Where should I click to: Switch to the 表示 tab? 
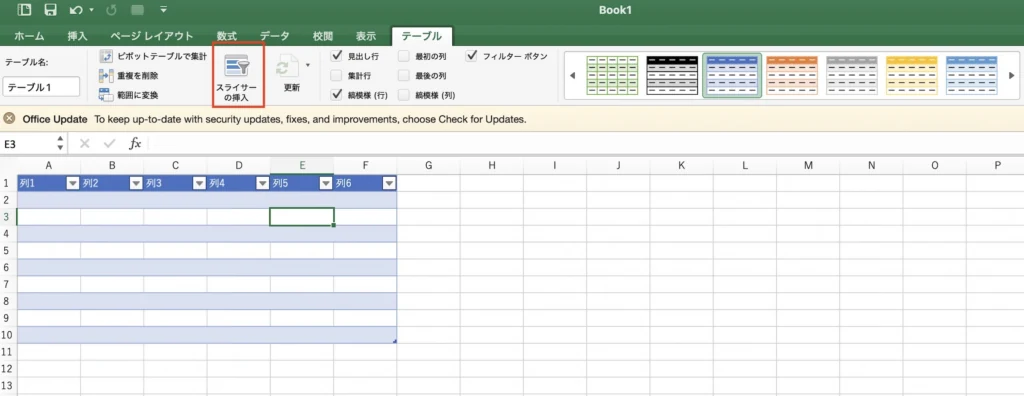point(366,36)
